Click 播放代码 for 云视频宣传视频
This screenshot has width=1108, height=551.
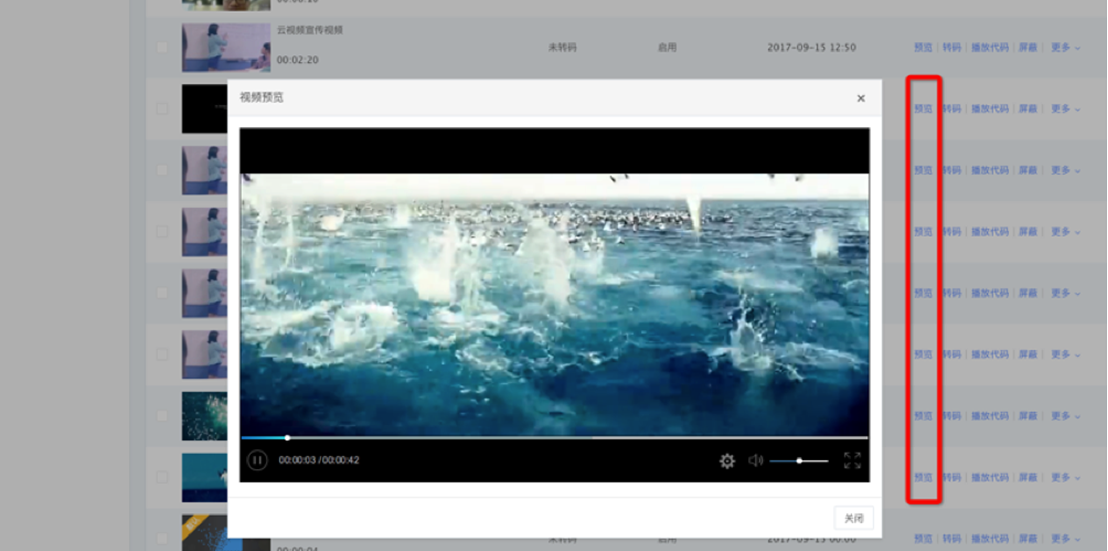990,47
